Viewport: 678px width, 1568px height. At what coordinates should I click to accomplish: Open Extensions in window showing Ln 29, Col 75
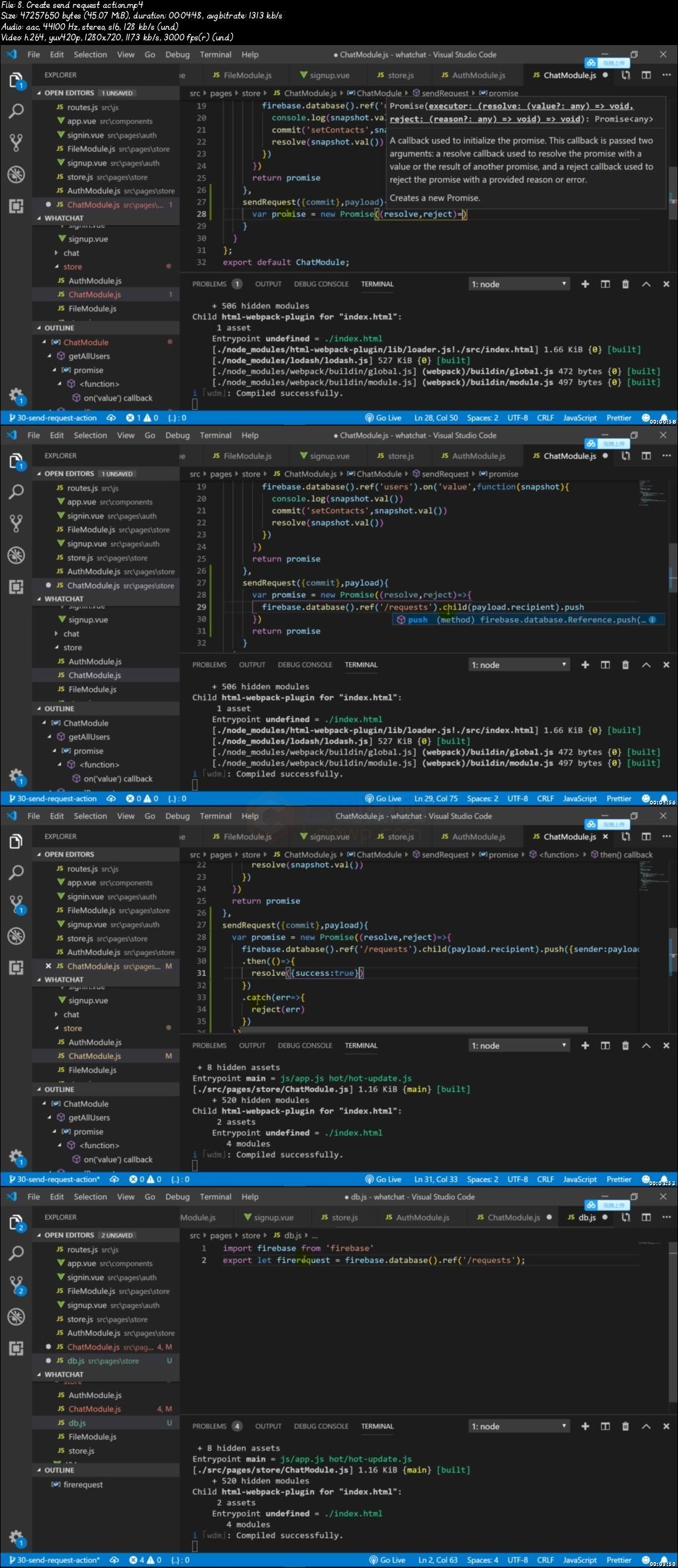(16, 587)
